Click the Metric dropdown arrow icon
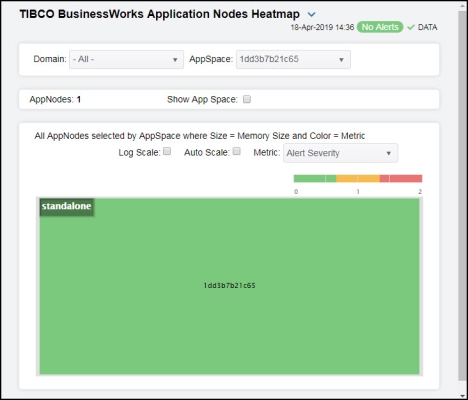The height and width of the screenshot is (400, 468). [388, 153]
